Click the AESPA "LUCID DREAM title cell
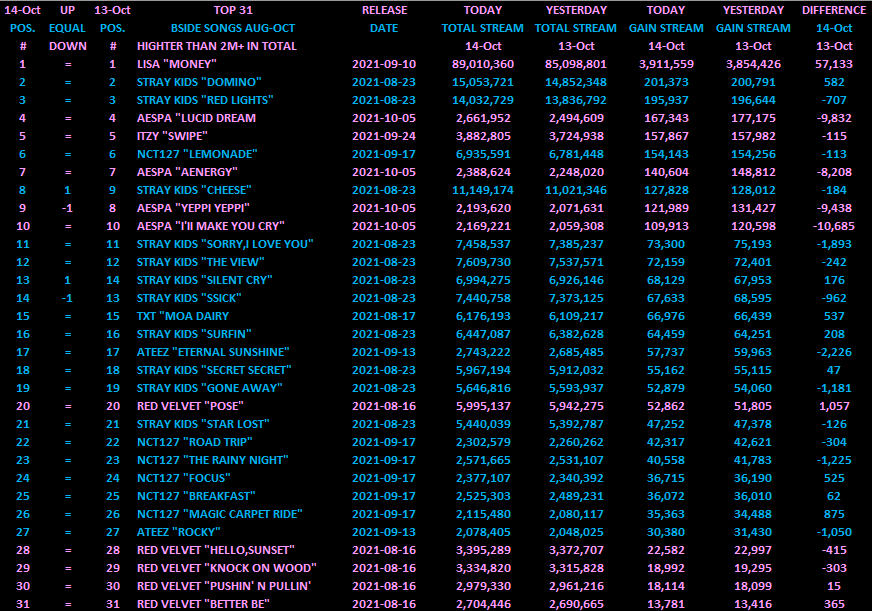The width and height of the screenshot is (872, 611). coord(196,118)
